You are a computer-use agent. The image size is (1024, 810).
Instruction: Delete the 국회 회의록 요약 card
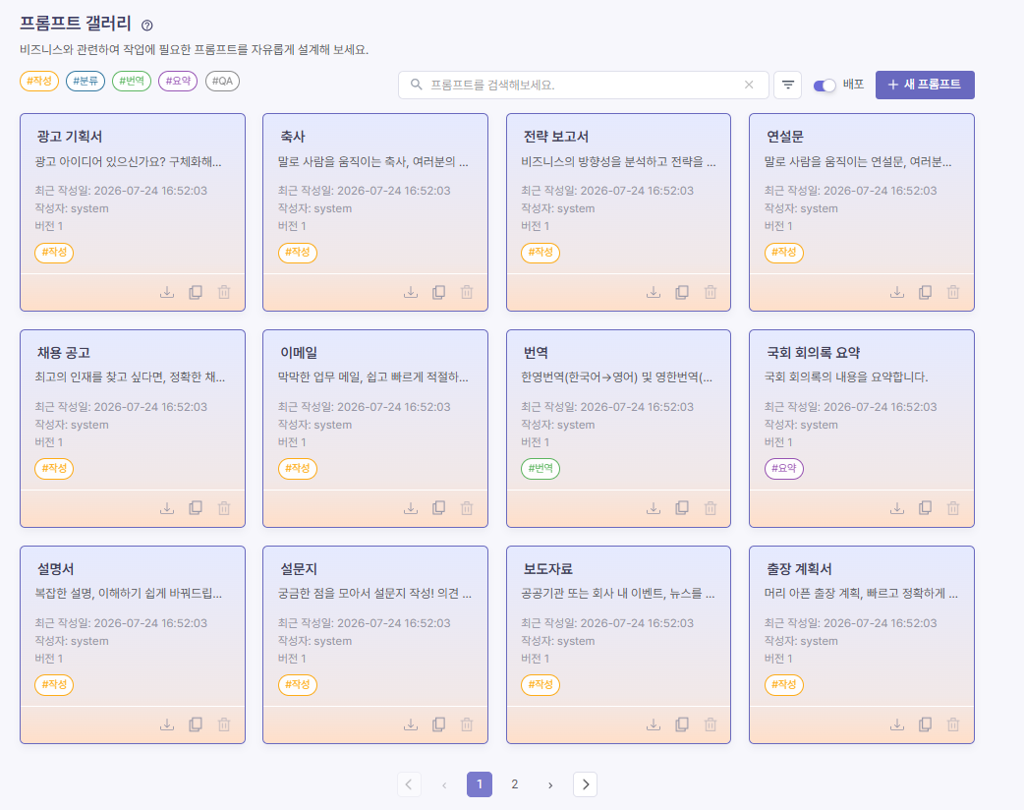(953, 508)
